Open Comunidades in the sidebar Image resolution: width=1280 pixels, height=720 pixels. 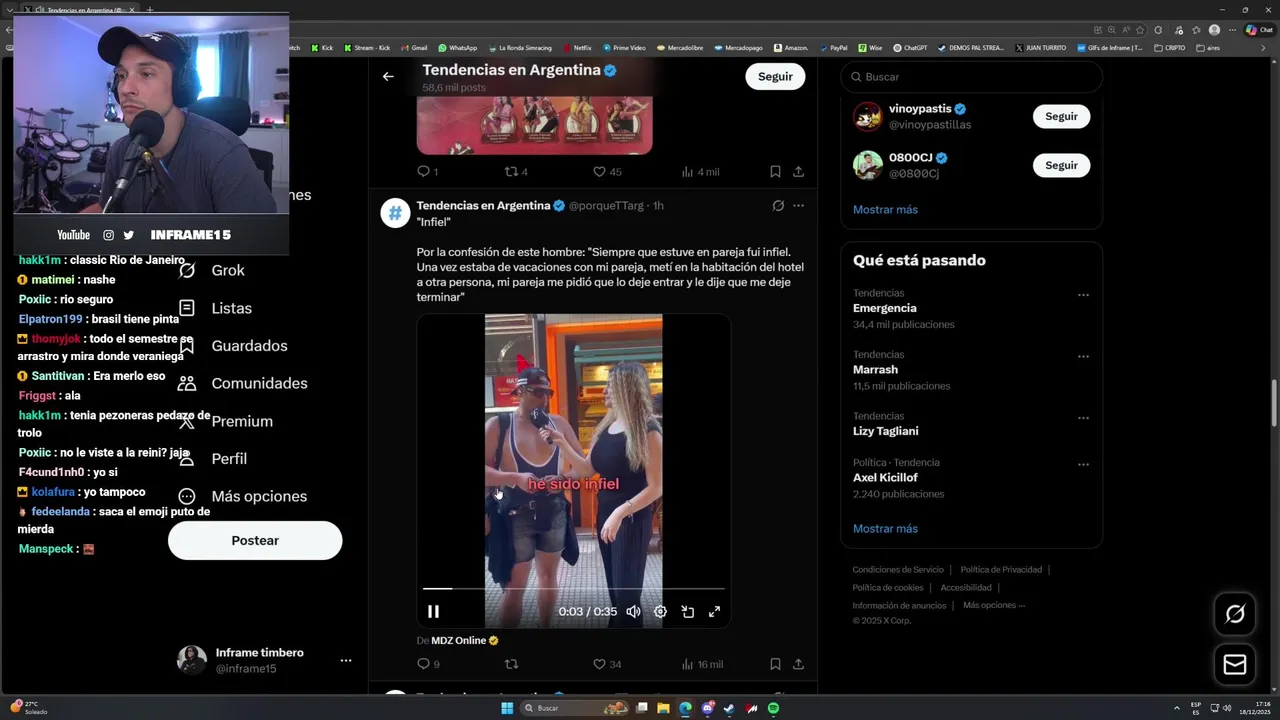[x=244, y=383]
